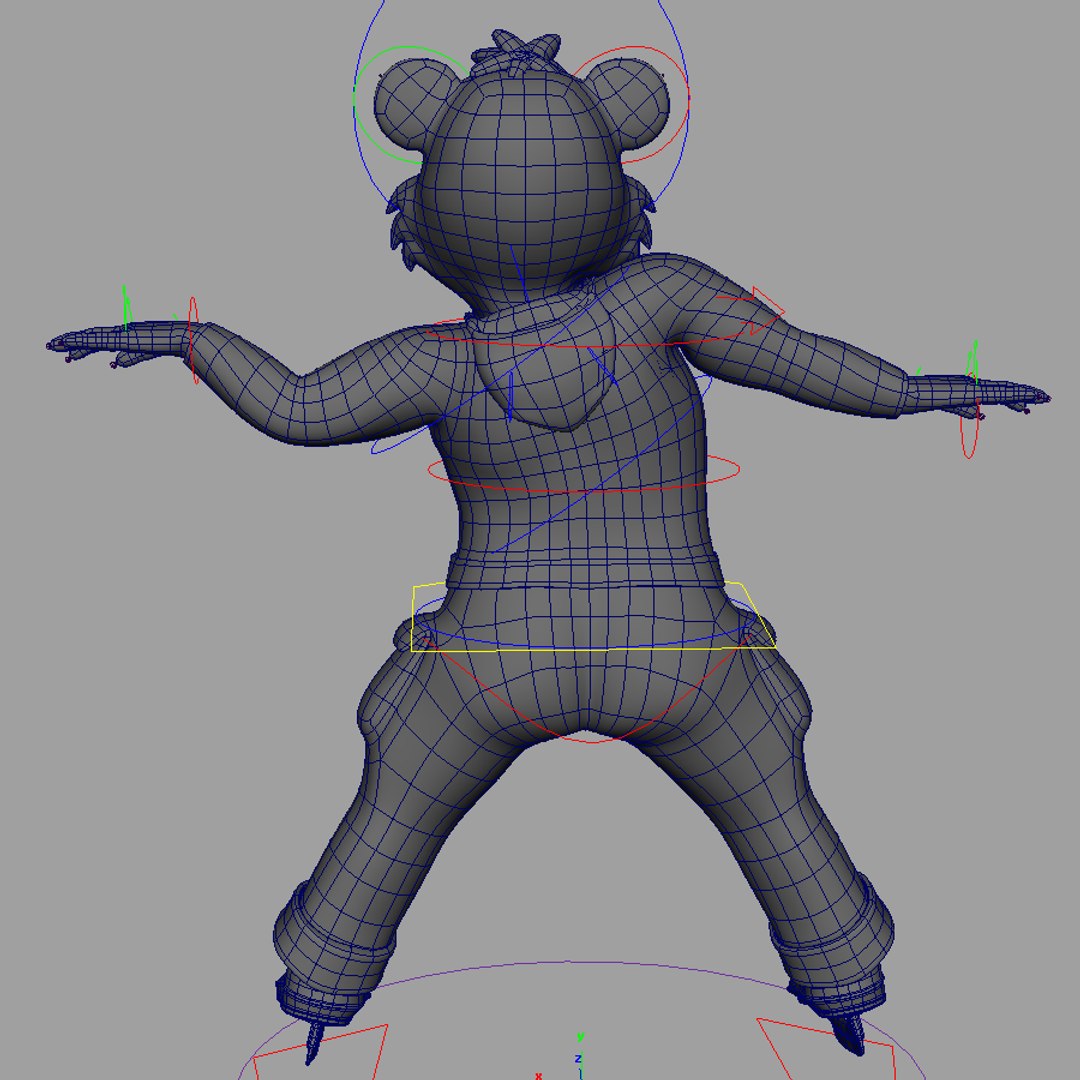This screenshot has width=1080, height=1080.
Task: Pick green finger control on left hand
Action: click(x=126, y=307)
